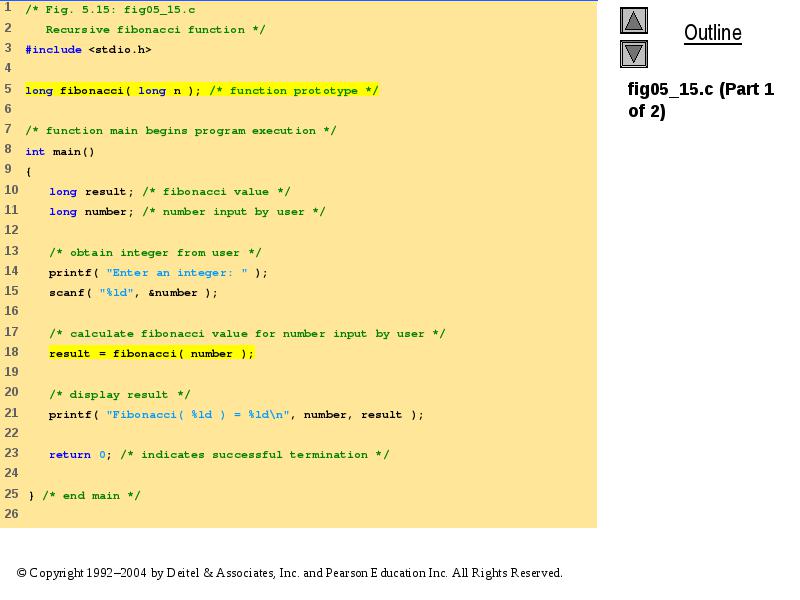Click the down arrow navigation button
800x600 pixels.
(x=634, y=54)
